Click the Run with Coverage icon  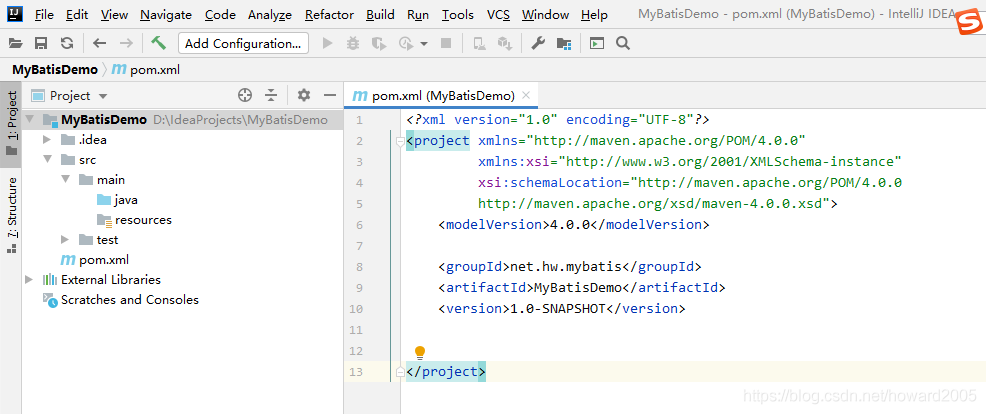click(x=379, y=43)
